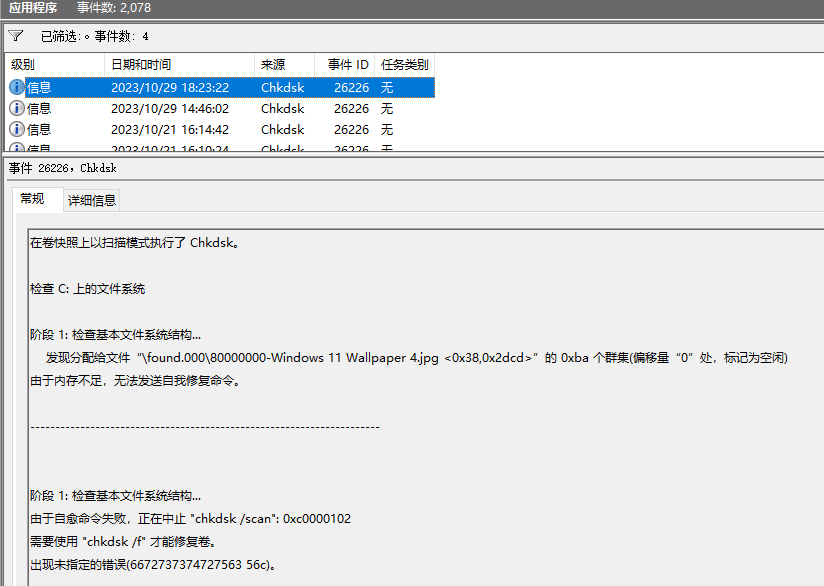Screen dimensions: 824x586
Task: Switch to the 常规 tab
Action: pos(33,199)
